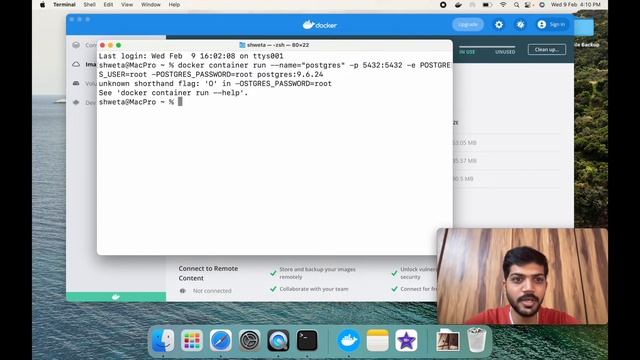
Task: Open System Preferences from the Dock
Action: click(250, 340)
